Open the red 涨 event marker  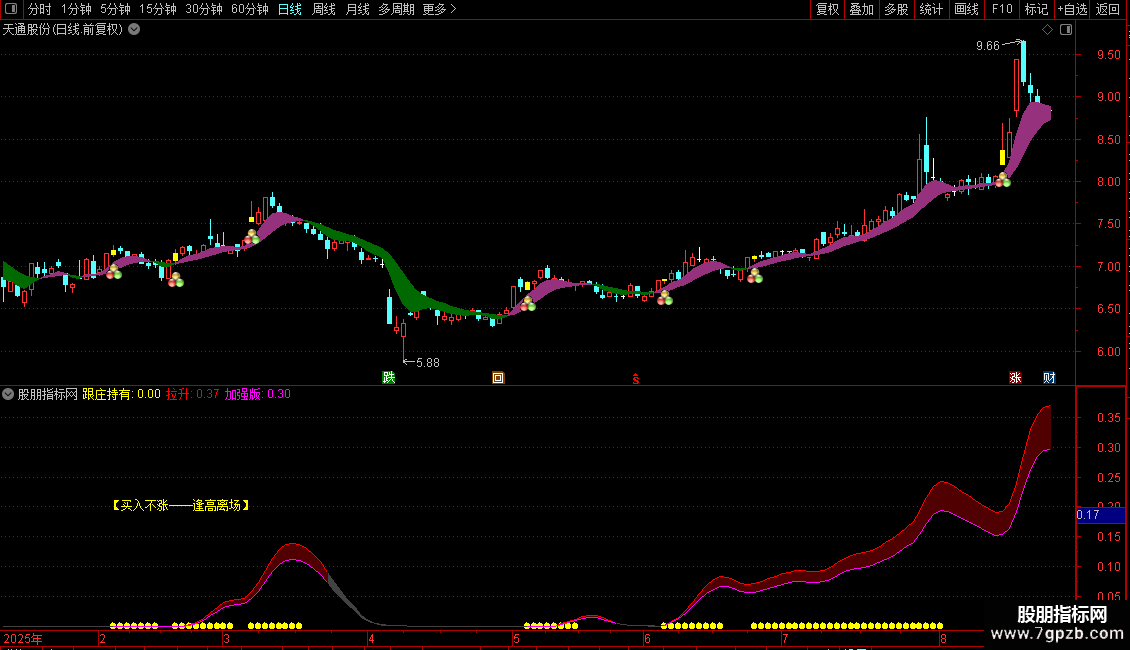[1015, 378]
